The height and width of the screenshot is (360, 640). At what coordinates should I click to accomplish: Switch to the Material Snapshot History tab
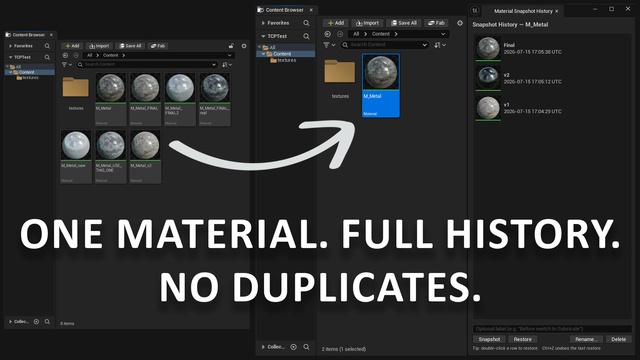523,11
